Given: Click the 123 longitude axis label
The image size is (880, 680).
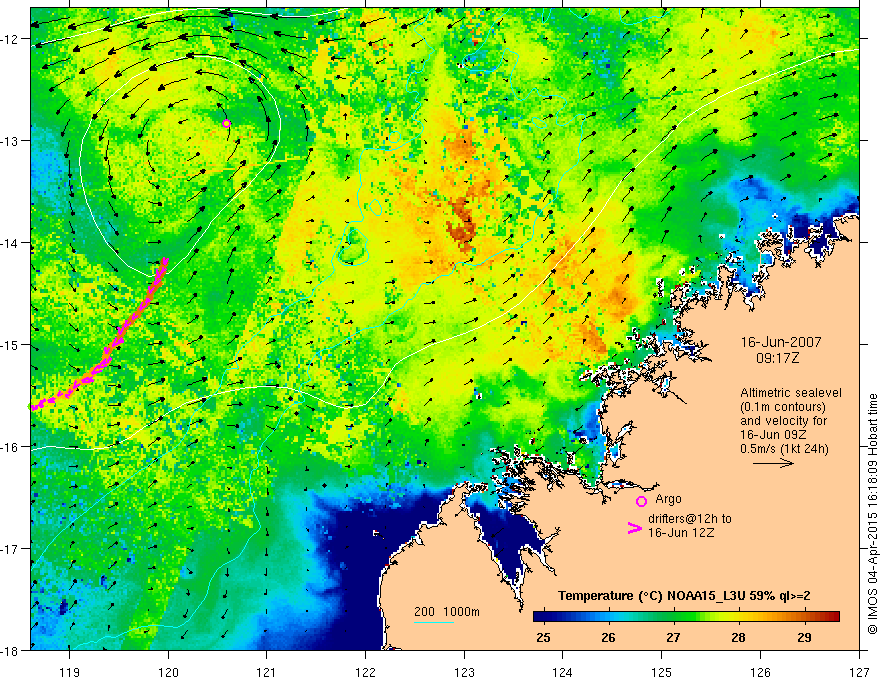Looking at the screenshot, I should pos(464,672).
